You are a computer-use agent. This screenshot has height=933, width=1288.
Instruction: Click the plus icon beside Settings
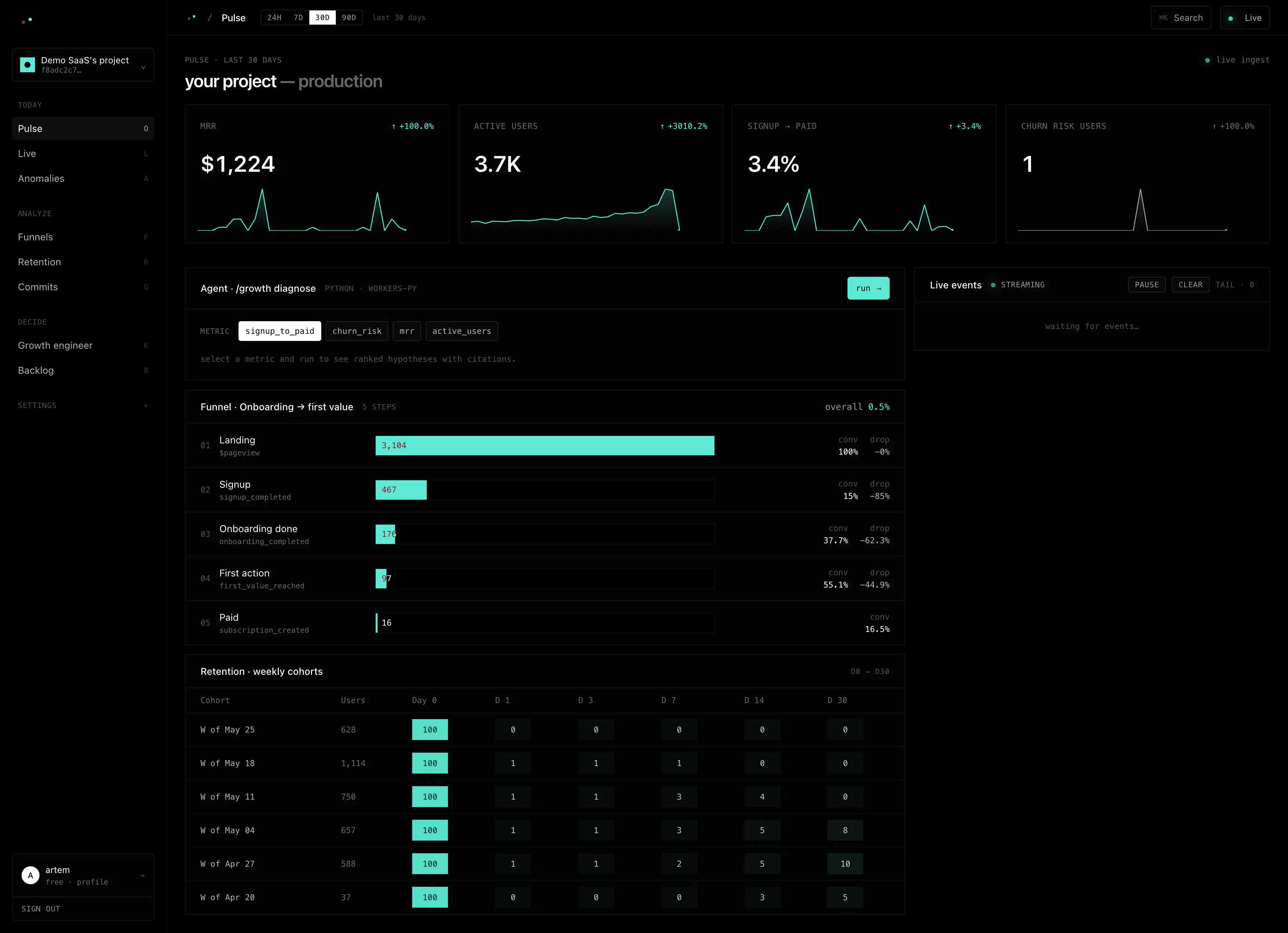[146, 405]
